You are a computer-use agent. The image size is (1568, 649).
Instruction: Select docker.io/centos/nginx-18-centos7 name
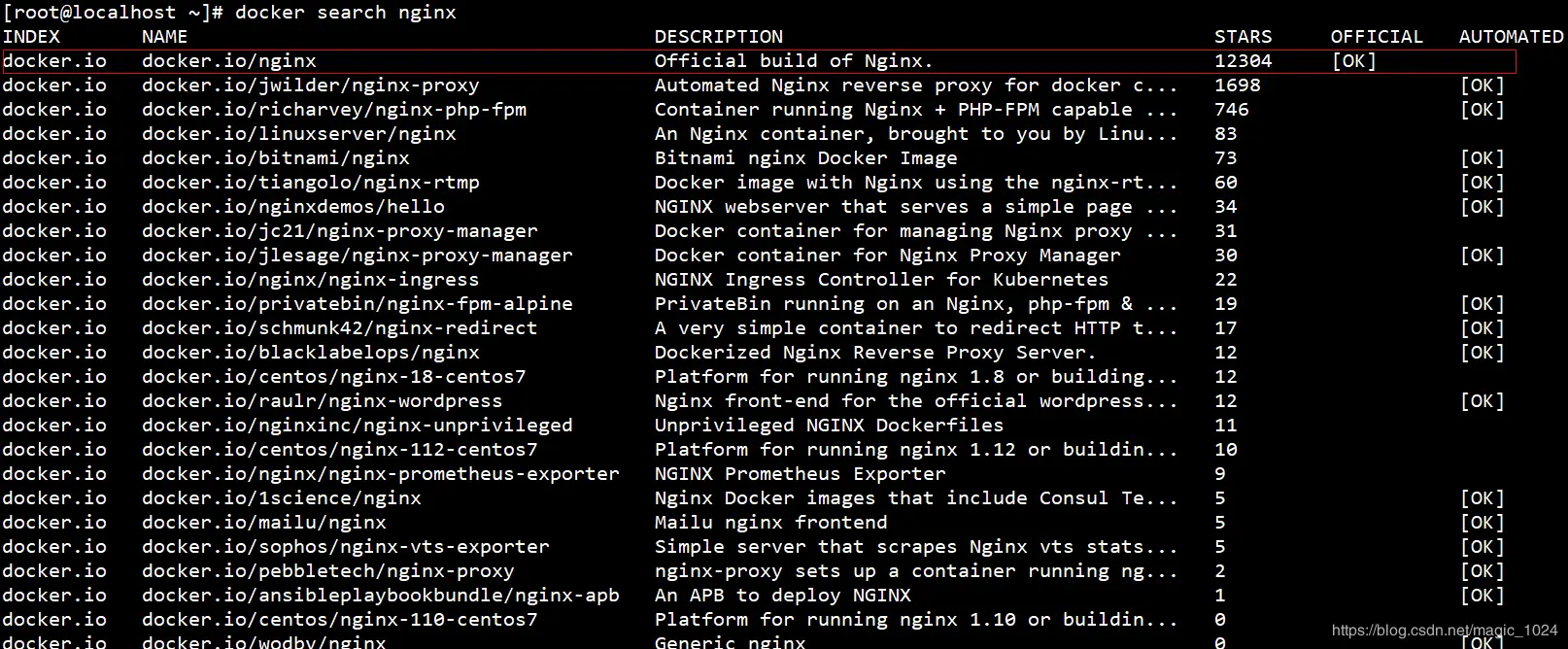click(334, 377)
